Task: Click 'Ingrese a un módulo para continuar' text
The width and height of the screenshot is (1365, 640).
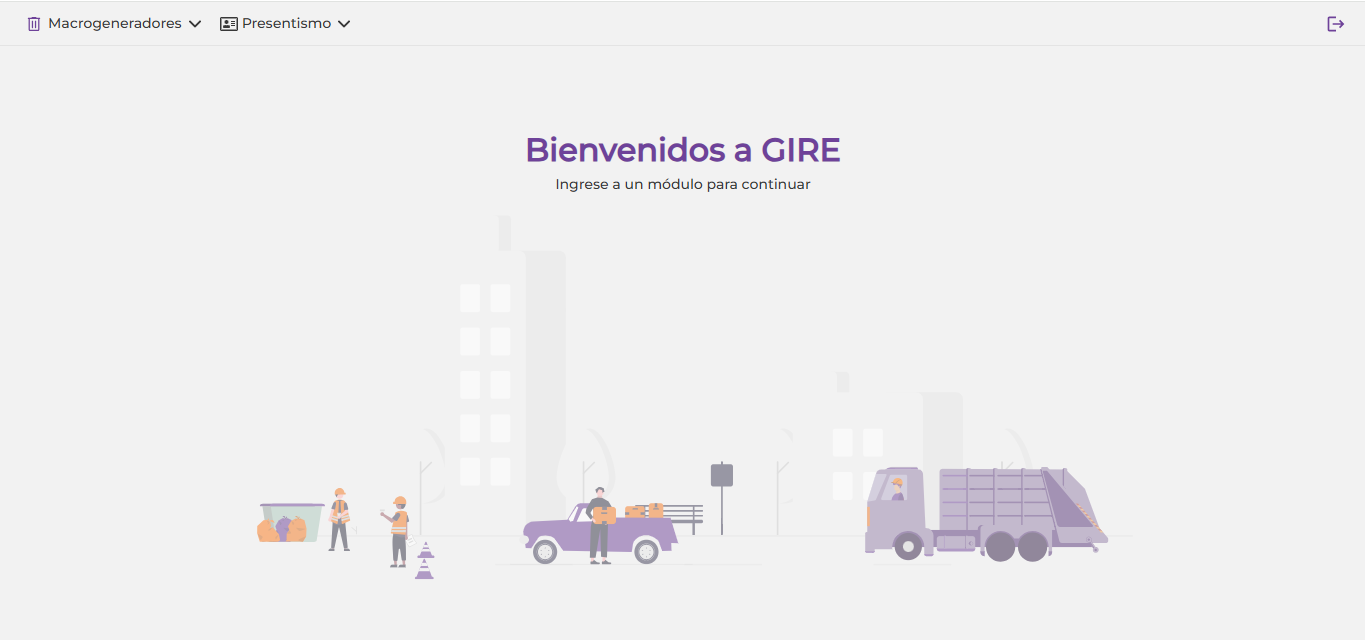Action: click(x=683, y=184)
